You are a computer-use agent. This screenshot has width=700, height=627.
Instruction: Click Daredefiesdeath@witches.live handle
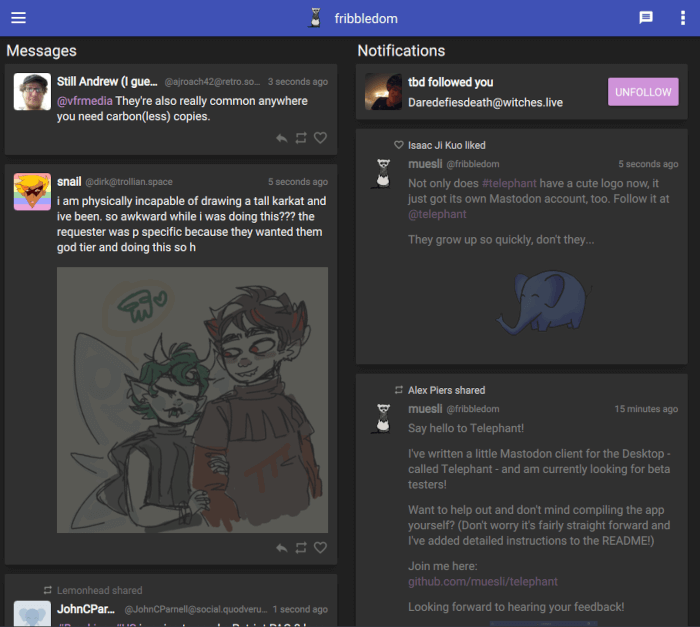[485, 103]
